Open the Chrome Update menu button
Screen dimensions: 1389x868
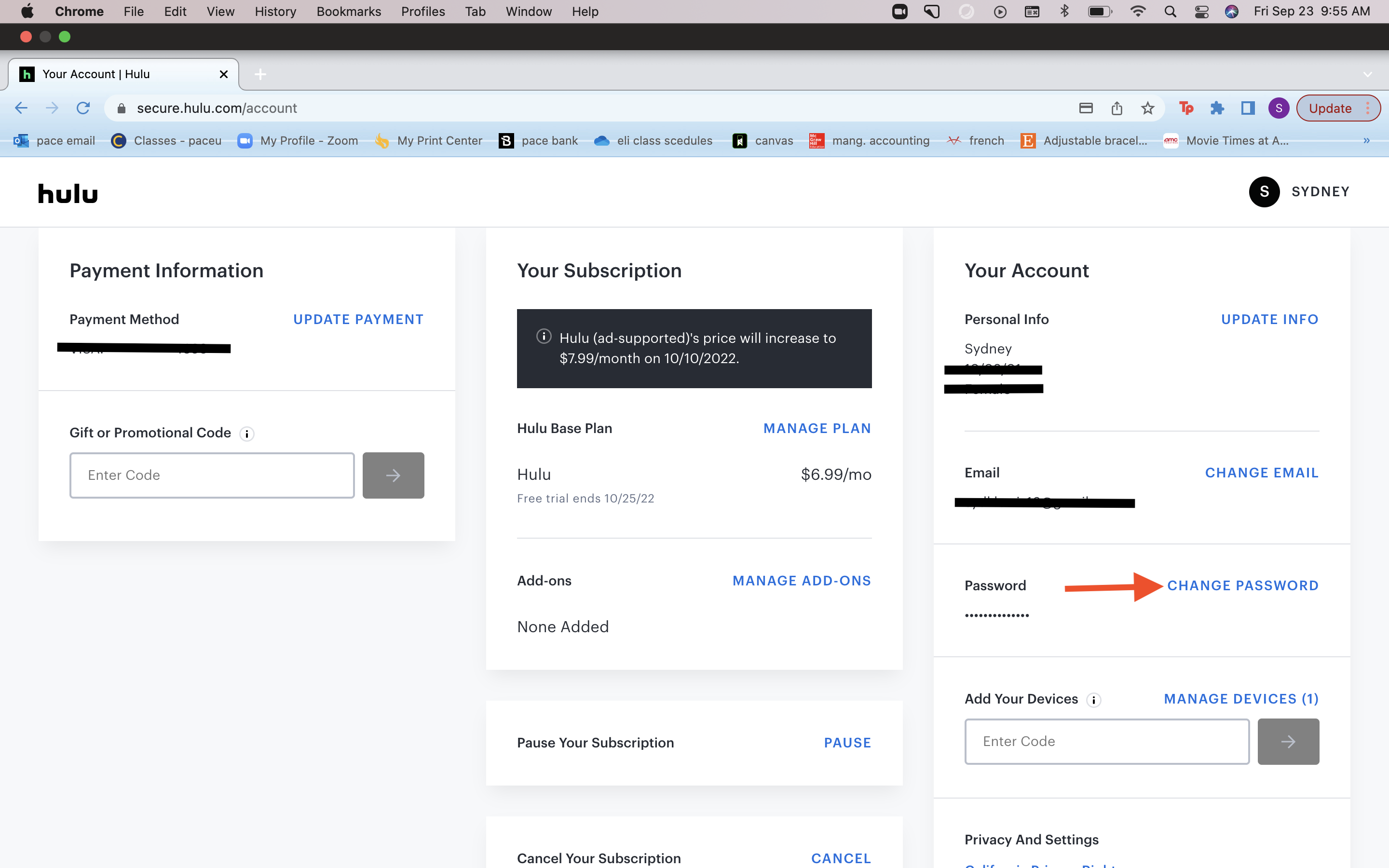pyautogui.click(x=1338, y=108)
